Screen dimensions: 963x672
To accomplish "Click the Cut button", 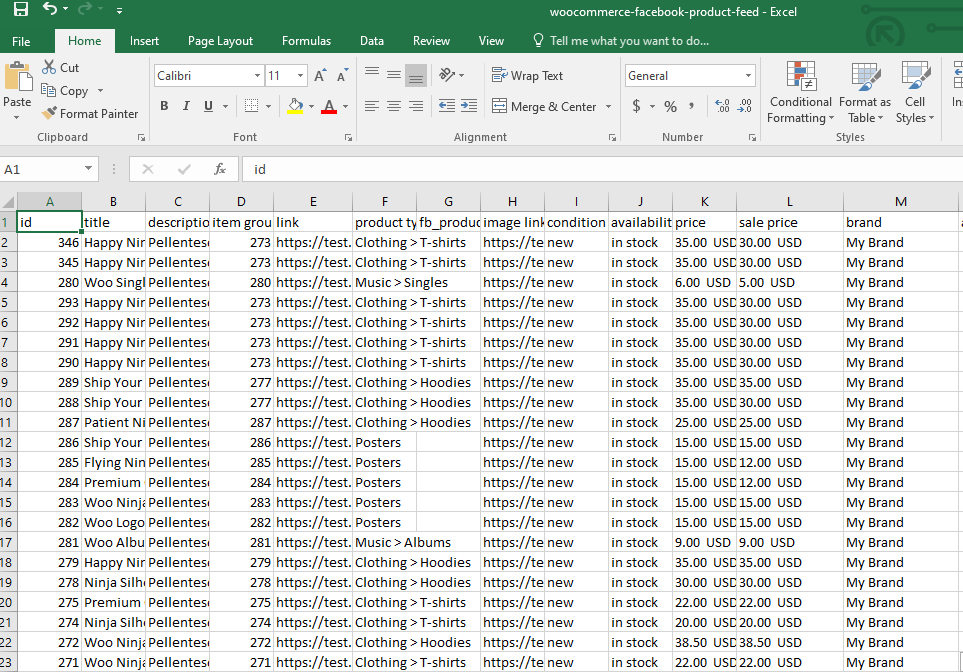I will pyautogui.click(x=60, y=68).
